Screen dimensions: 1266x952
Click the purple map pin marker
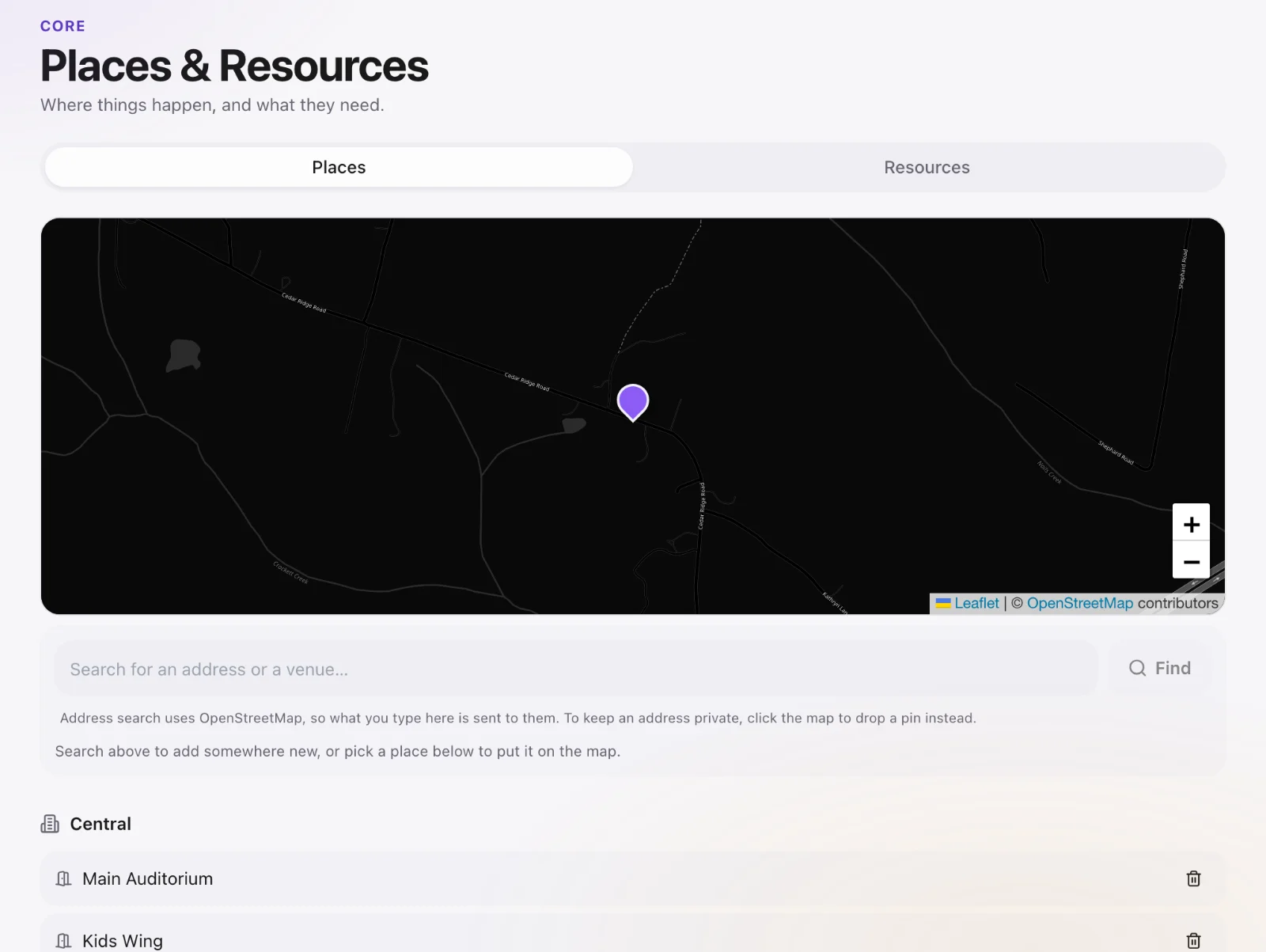tap(633, 402)
